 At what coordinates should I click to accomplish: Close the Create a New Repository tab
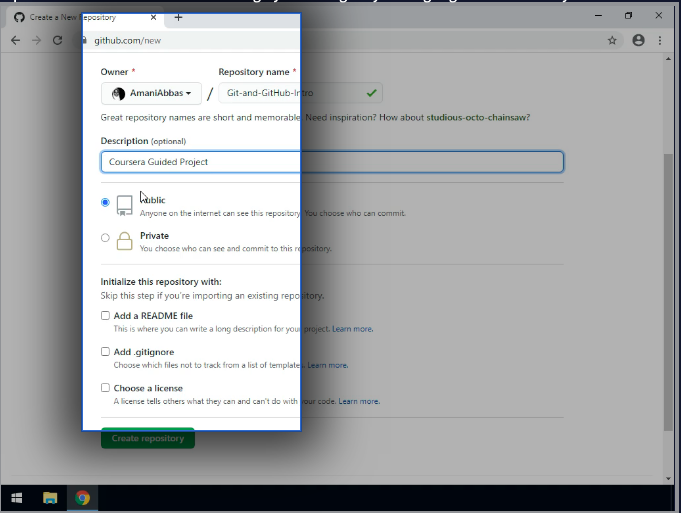click(x=153, y=17)
